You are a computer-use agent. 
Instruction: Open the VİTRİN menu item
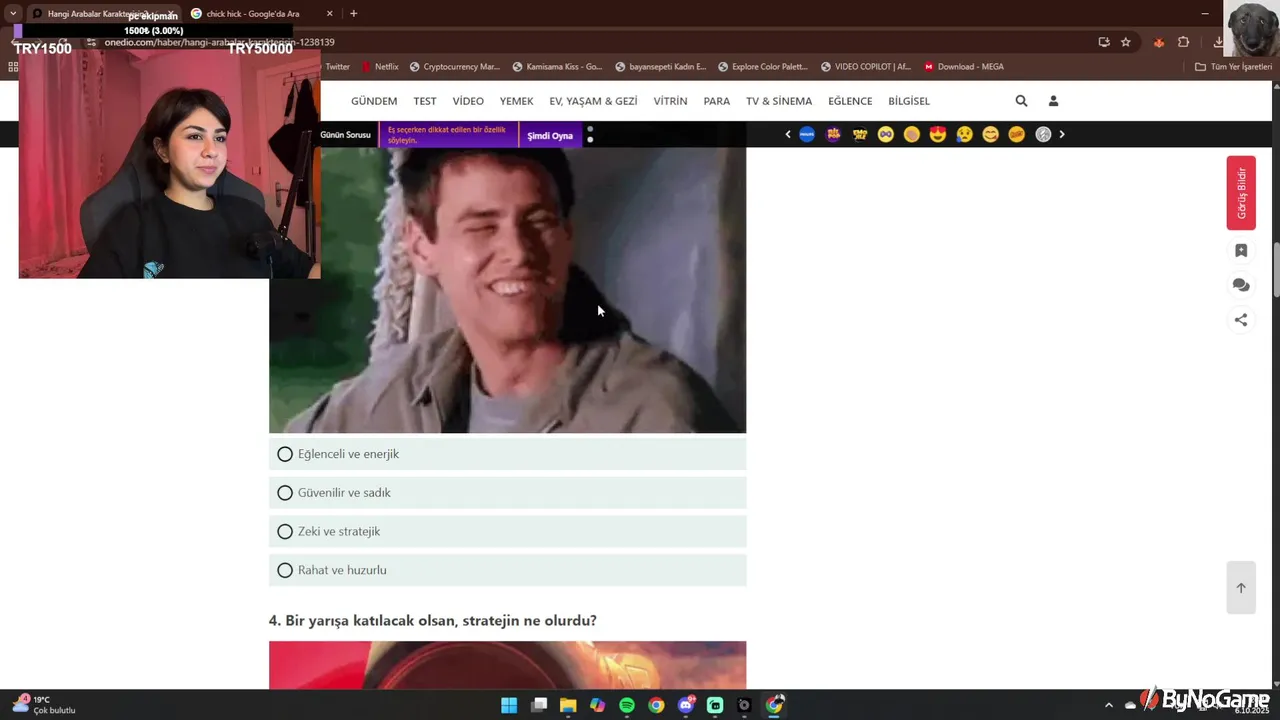point(670,101)
